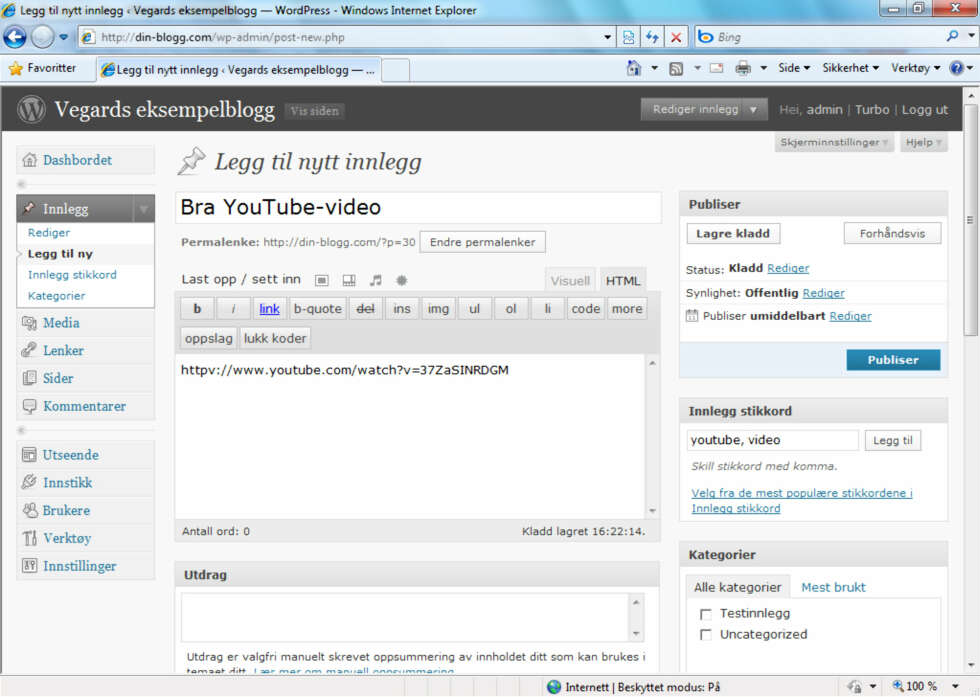The height and width of the screenshot is (697, 980).
Task: Click the Forhåndsvis button
Action: click(x=892, y=234)
